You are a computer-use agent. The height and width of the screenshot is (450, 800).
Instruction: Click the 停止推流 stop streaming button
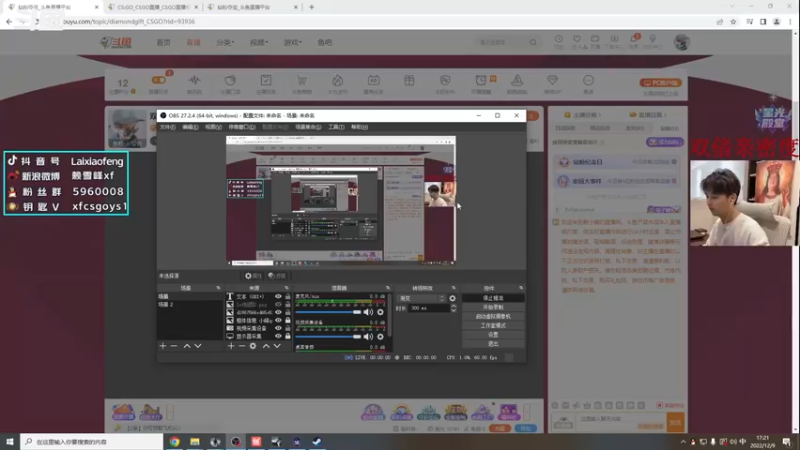(493, 298)
